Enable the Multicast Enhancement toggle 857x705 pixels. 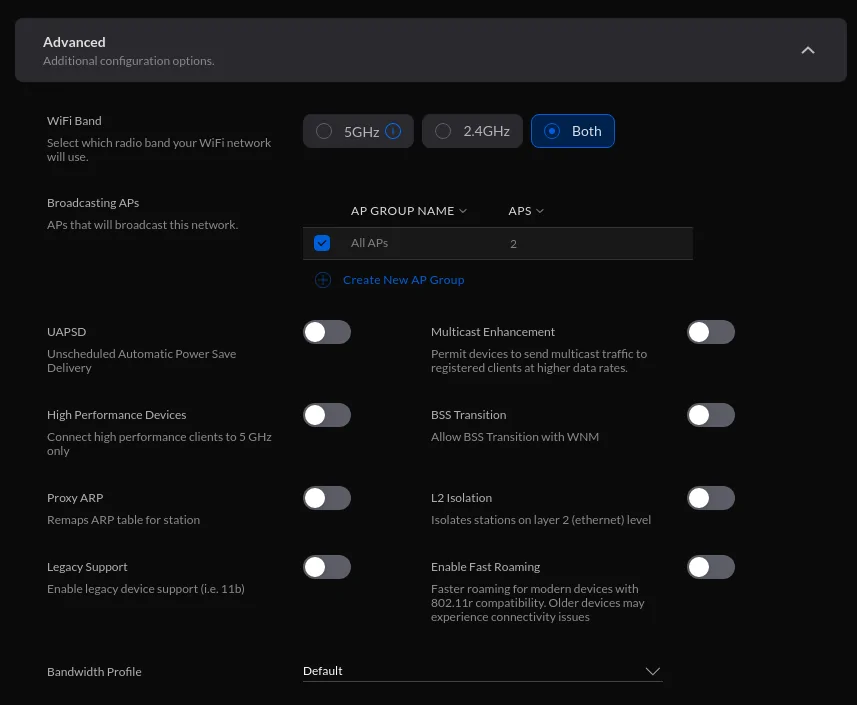pos(711,332)
